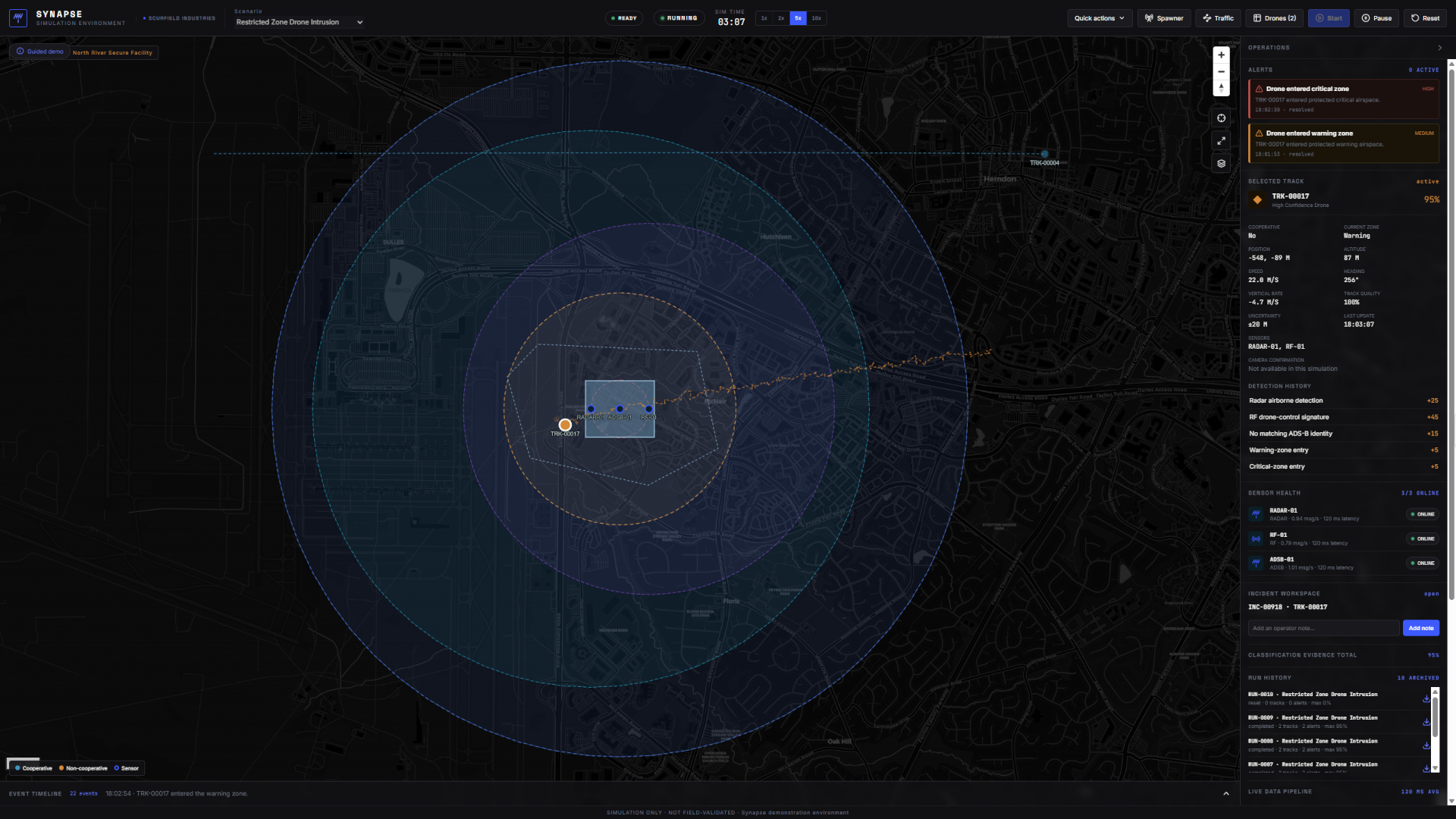Screen dimensions: 1456x819
Task: Download RUN-0008 run archive
Action: [x=1426, y=745]
